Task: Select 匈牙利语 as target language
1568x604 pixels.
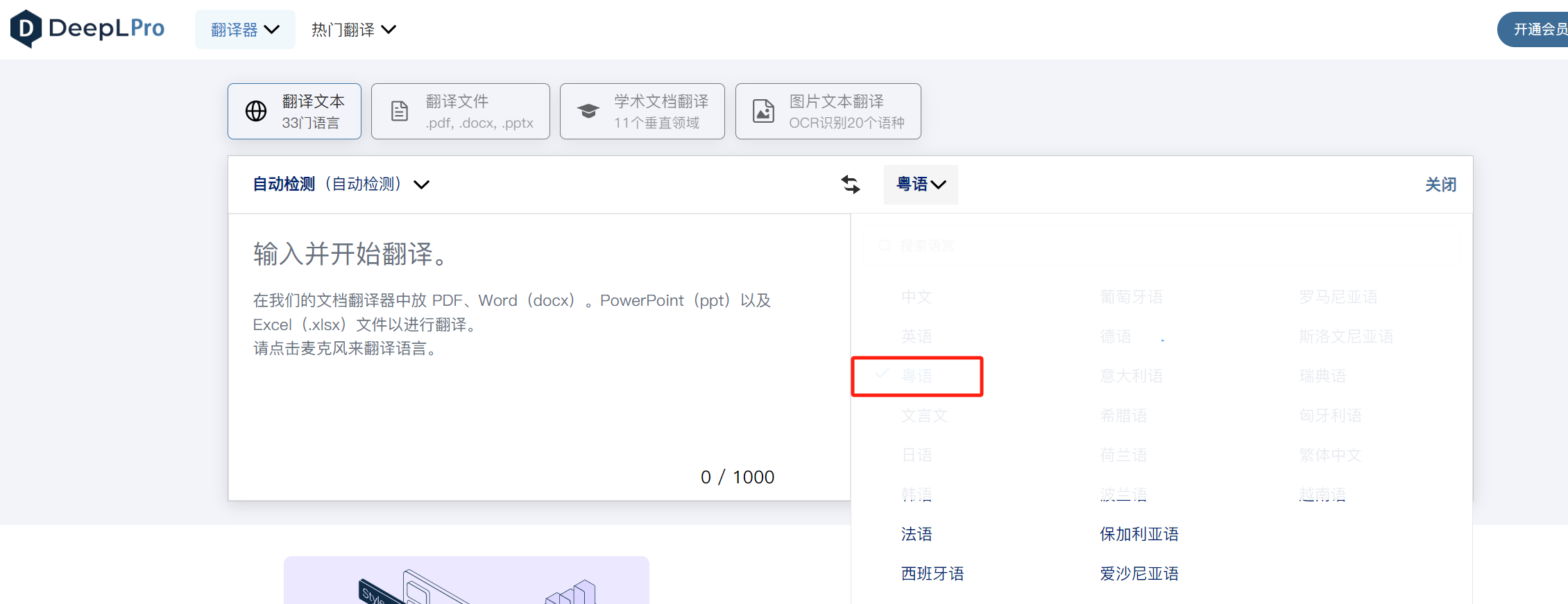Action: (1331, 415)
